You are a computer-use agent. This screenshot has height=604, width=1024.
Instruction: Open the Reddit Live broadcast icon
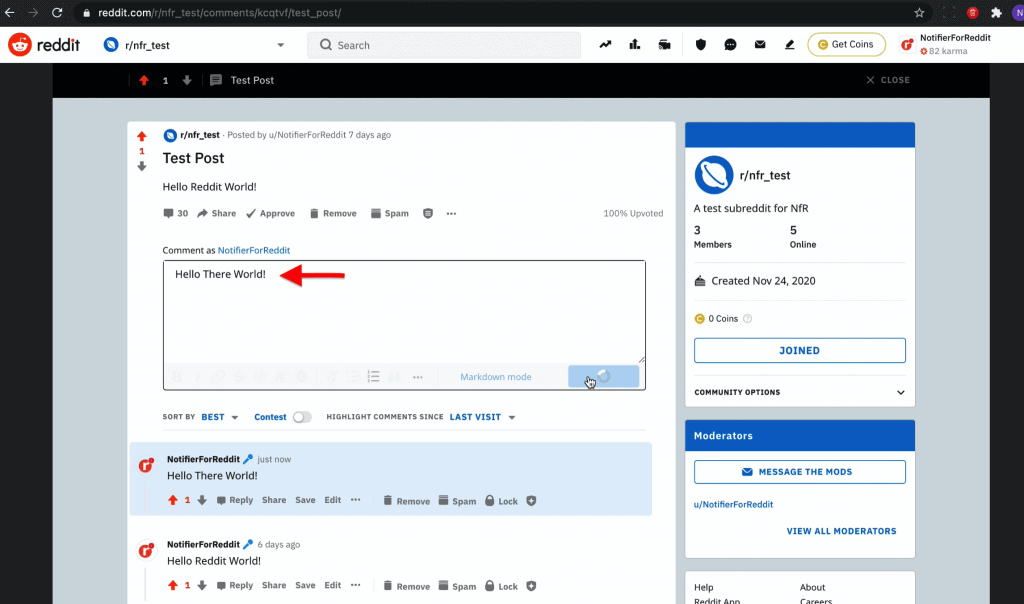coord(664,45)
